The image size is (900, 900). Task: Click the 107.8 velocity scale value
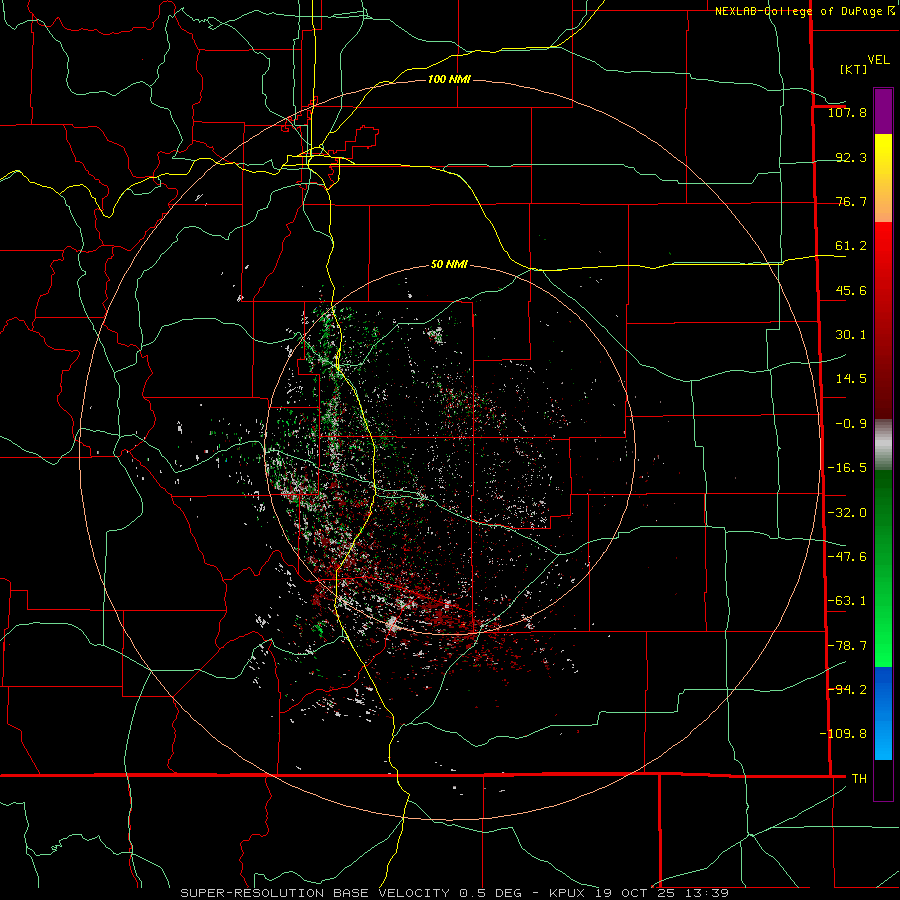847,113
